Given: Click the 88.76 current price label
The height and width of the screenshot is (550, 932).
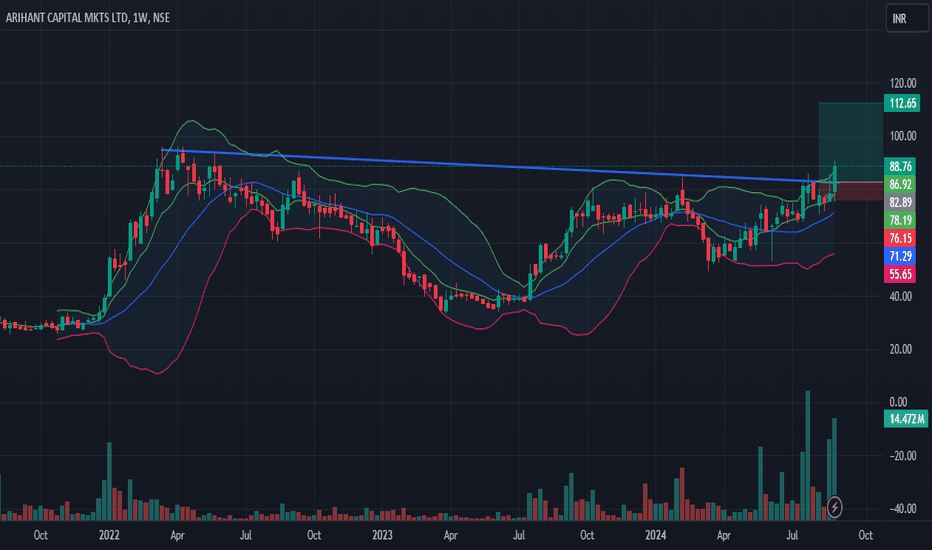Looking at the screenshot, I should 900,166.
